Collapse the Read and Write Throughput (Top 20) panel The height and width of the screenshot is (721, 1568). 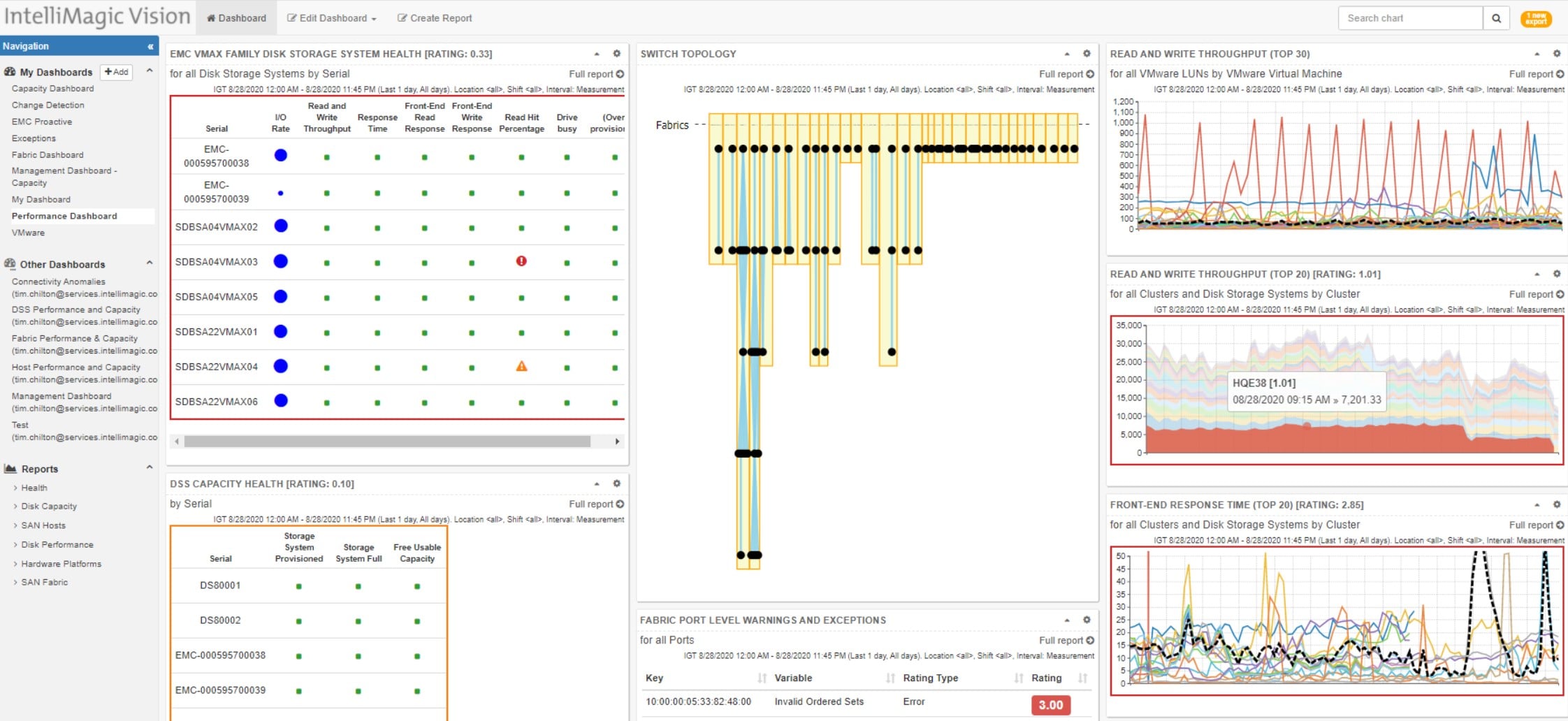1537,274
